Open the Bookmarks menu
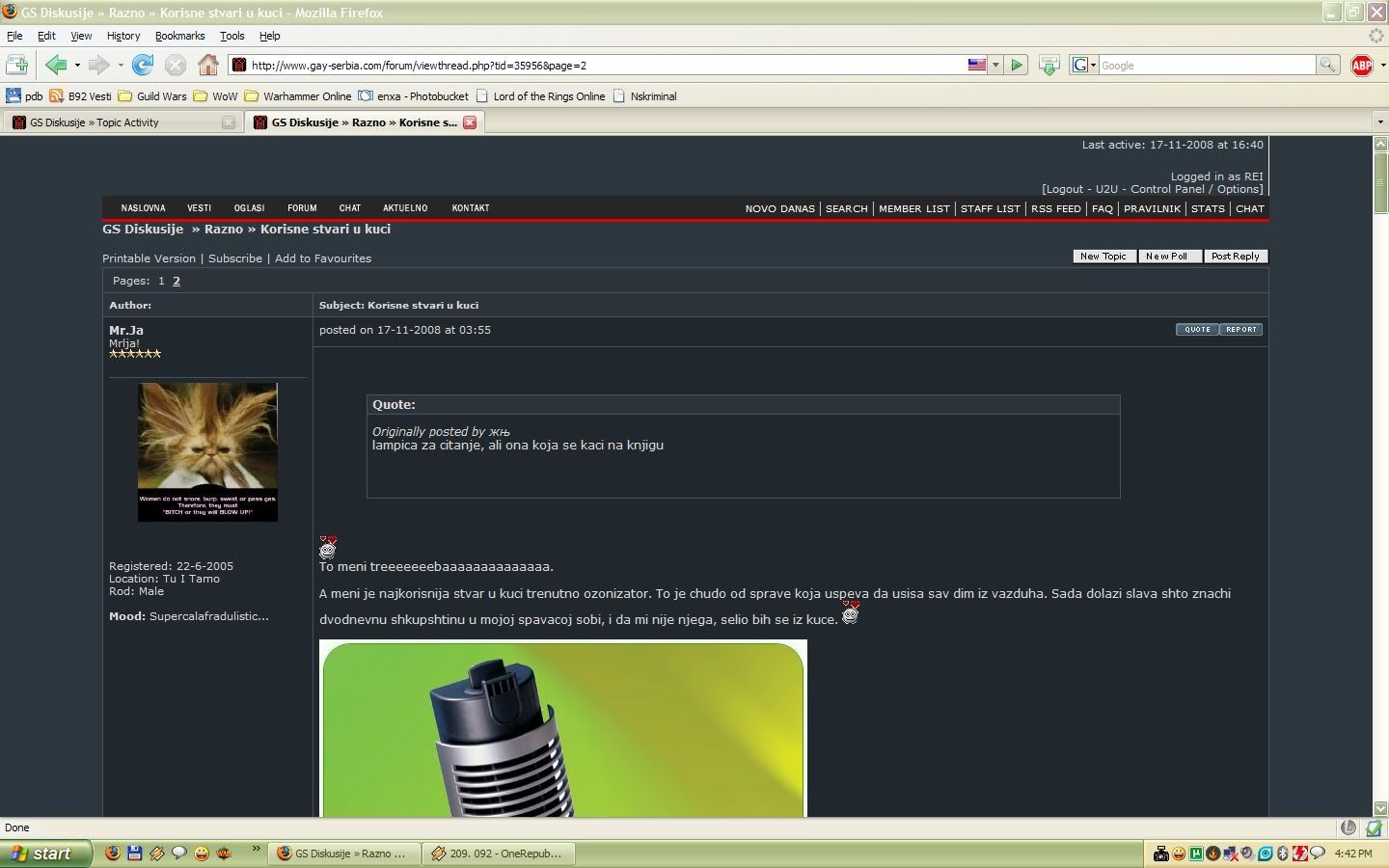 click(x=179, y=36)
